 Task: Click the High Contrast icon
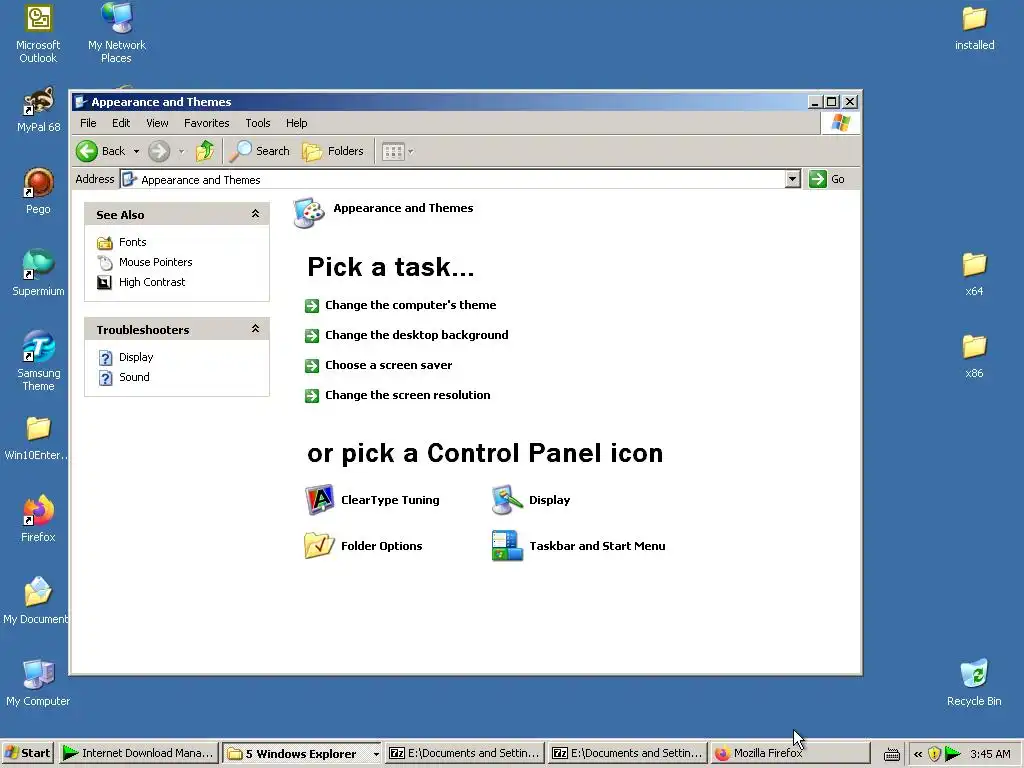pos(104,283)
